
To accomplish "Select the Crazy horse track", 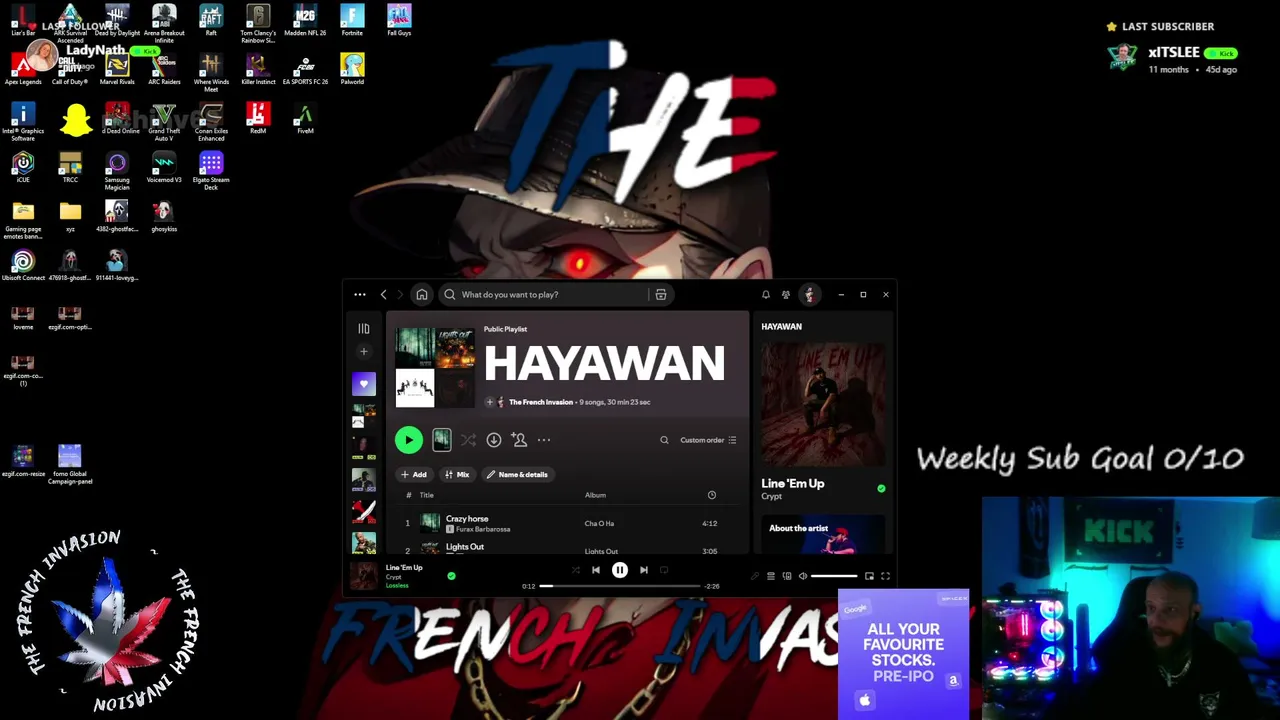I will tap(467, 519).
